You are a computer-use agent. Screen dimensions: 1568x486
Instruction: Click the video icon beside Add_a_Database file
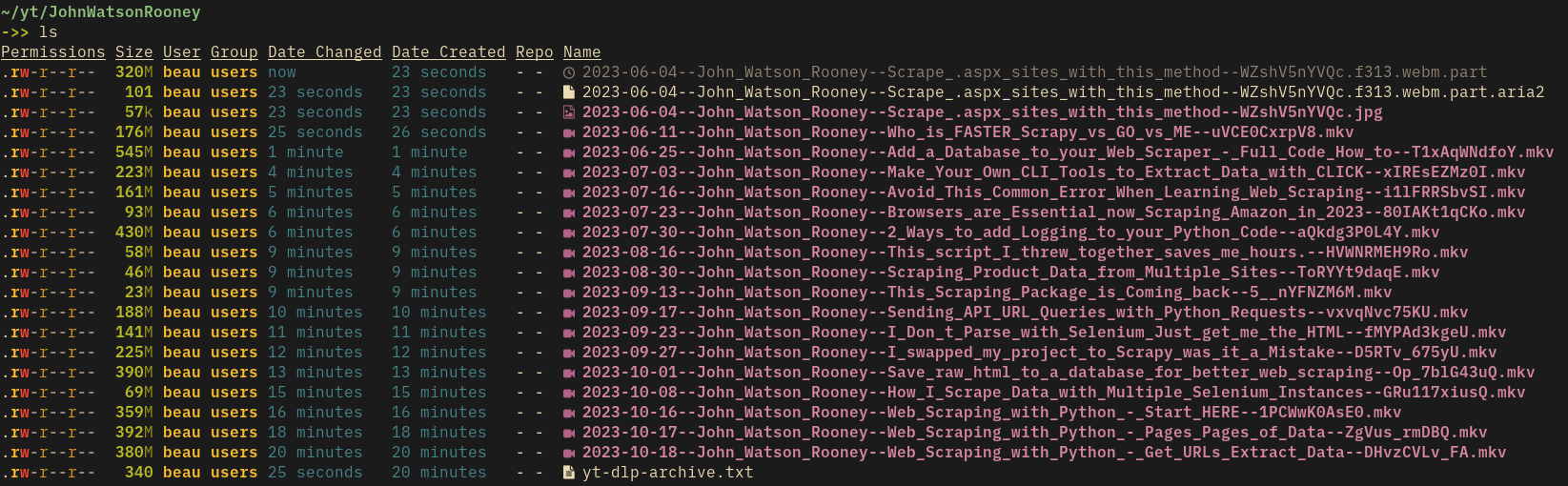[x=569, y=152]
